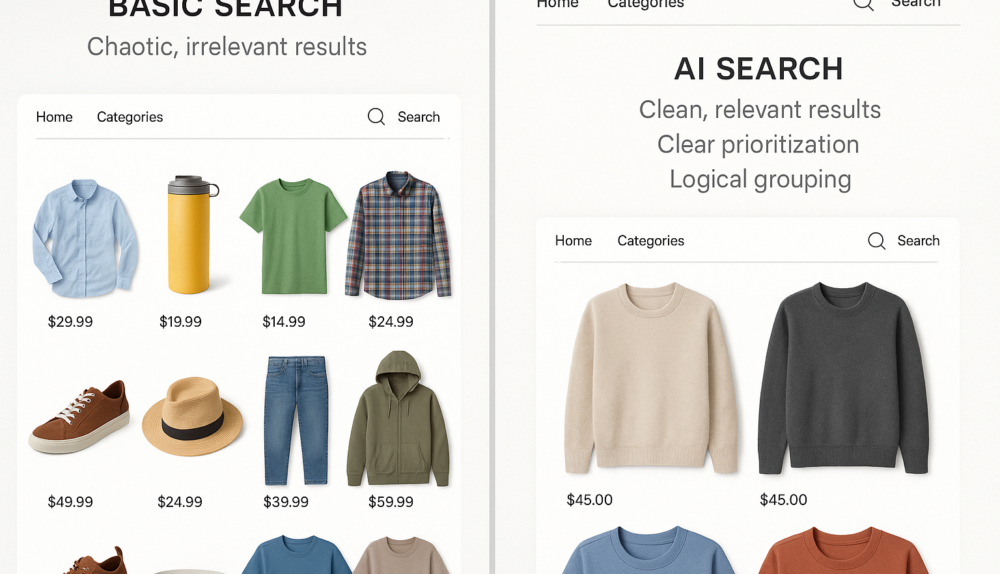1000x574 pixels.
Task: Click the magnifier icon in Basic Search panel
Action: click(376, 117)
